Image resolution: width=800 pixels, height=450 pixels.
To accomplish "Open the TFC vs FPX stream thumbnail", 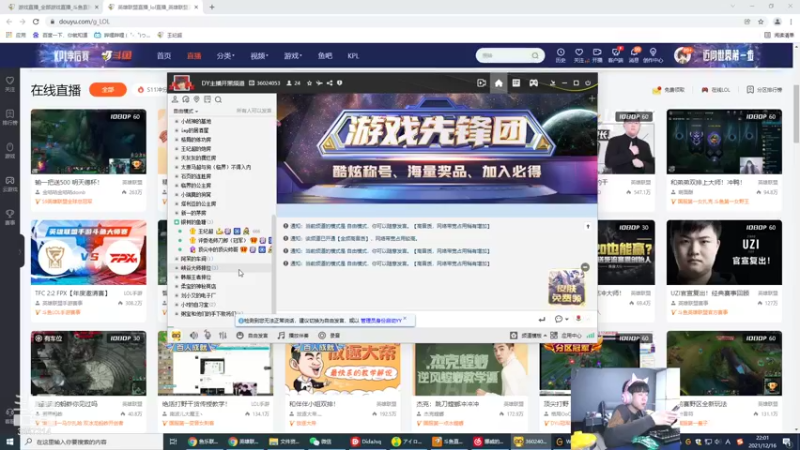I will [88, 253].
